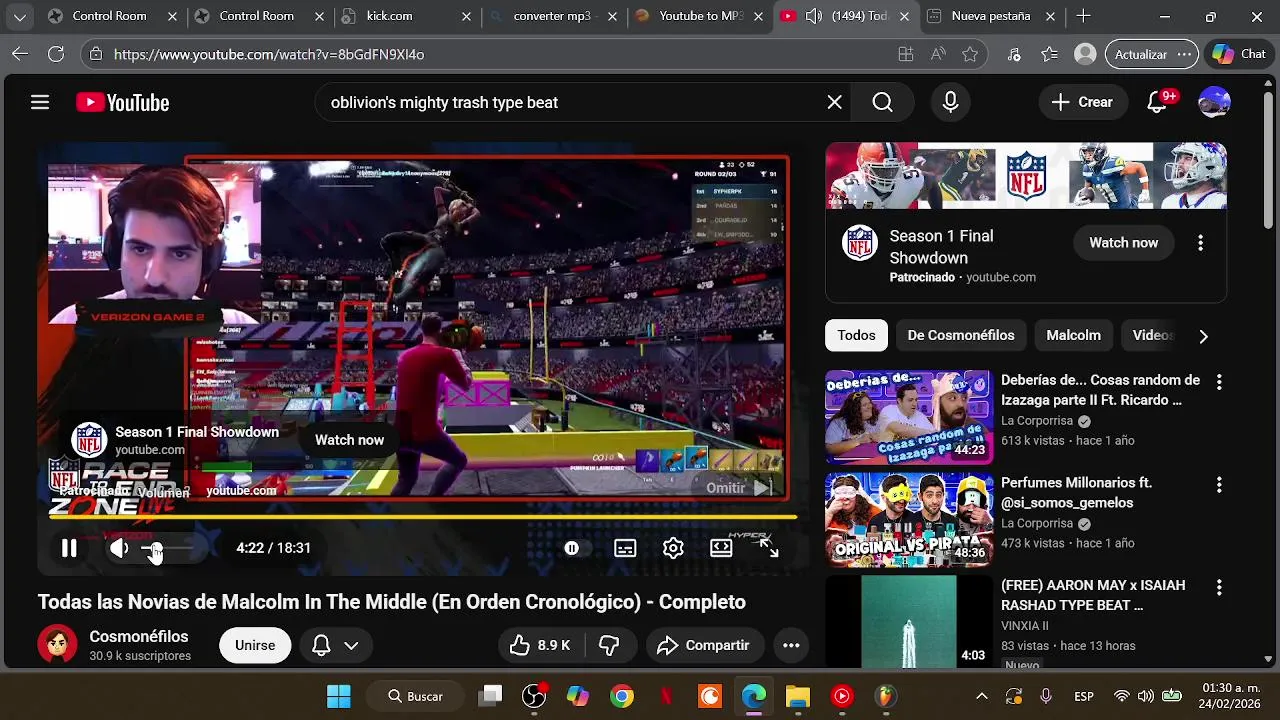Select the Todos filter chip
This screenshot has height=720, width=1280.
click(x=856, y=335)
